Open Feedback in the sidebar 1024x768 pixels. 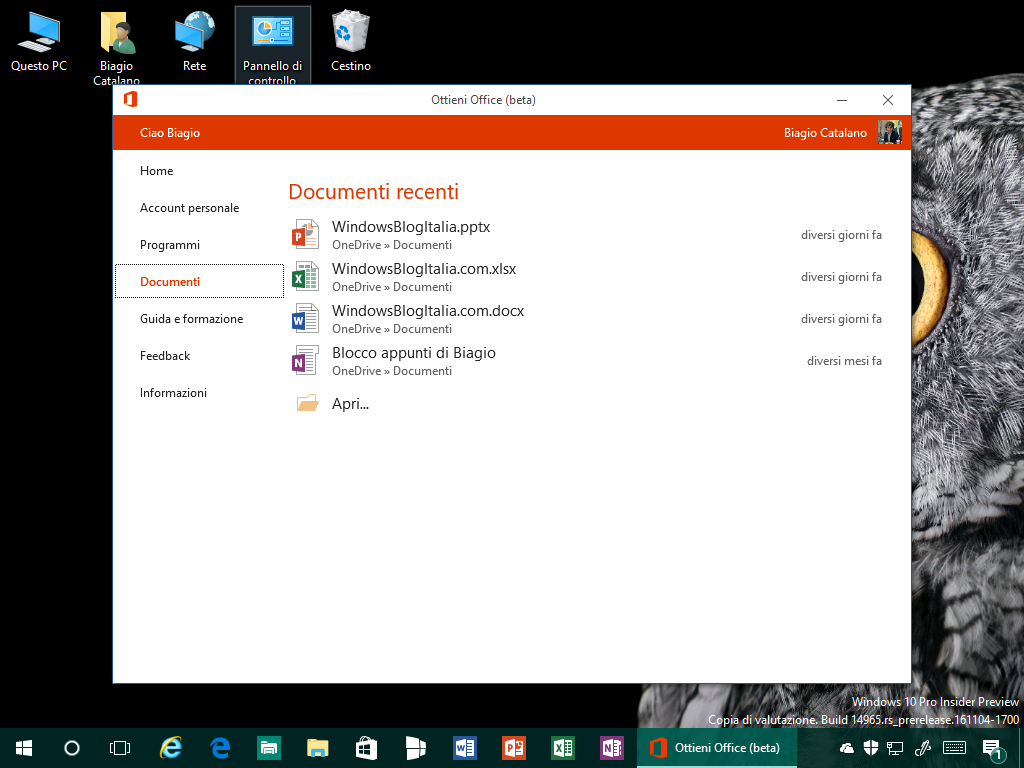pos(165,356)
